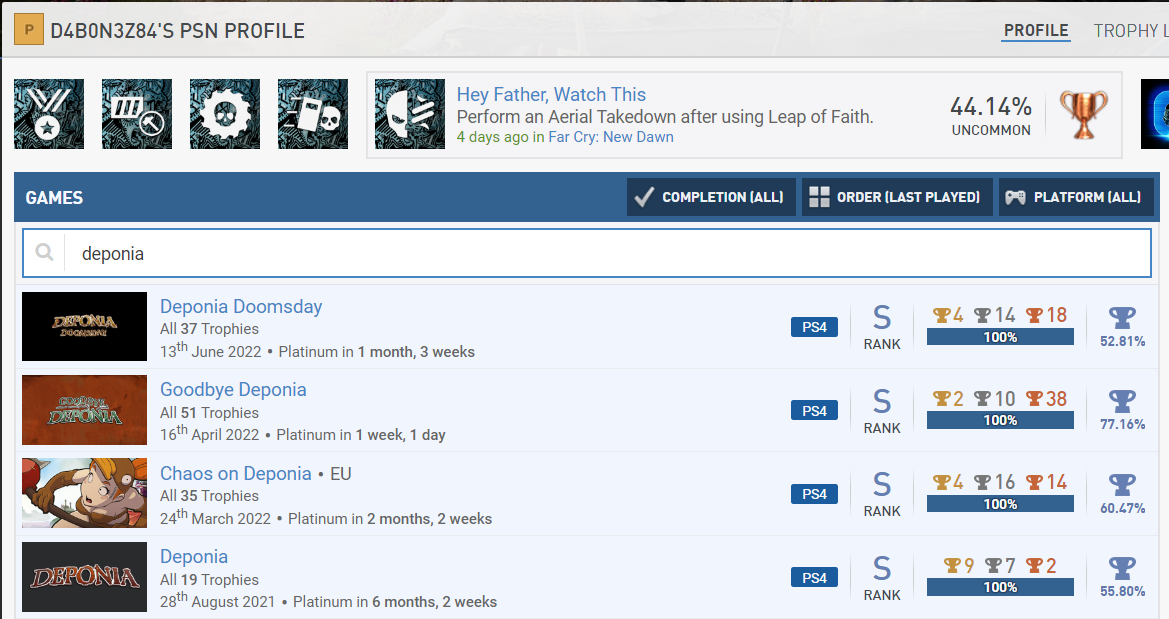Click Deponia platinum trophy icon 55.80%
Screen dimensions: 1169x619
[1122, 568]
